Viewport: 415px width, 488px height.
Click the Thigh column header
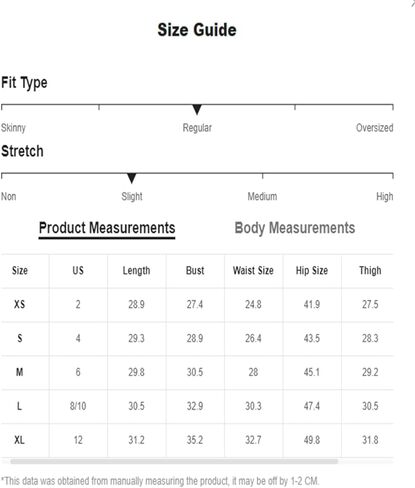(370, 270)
